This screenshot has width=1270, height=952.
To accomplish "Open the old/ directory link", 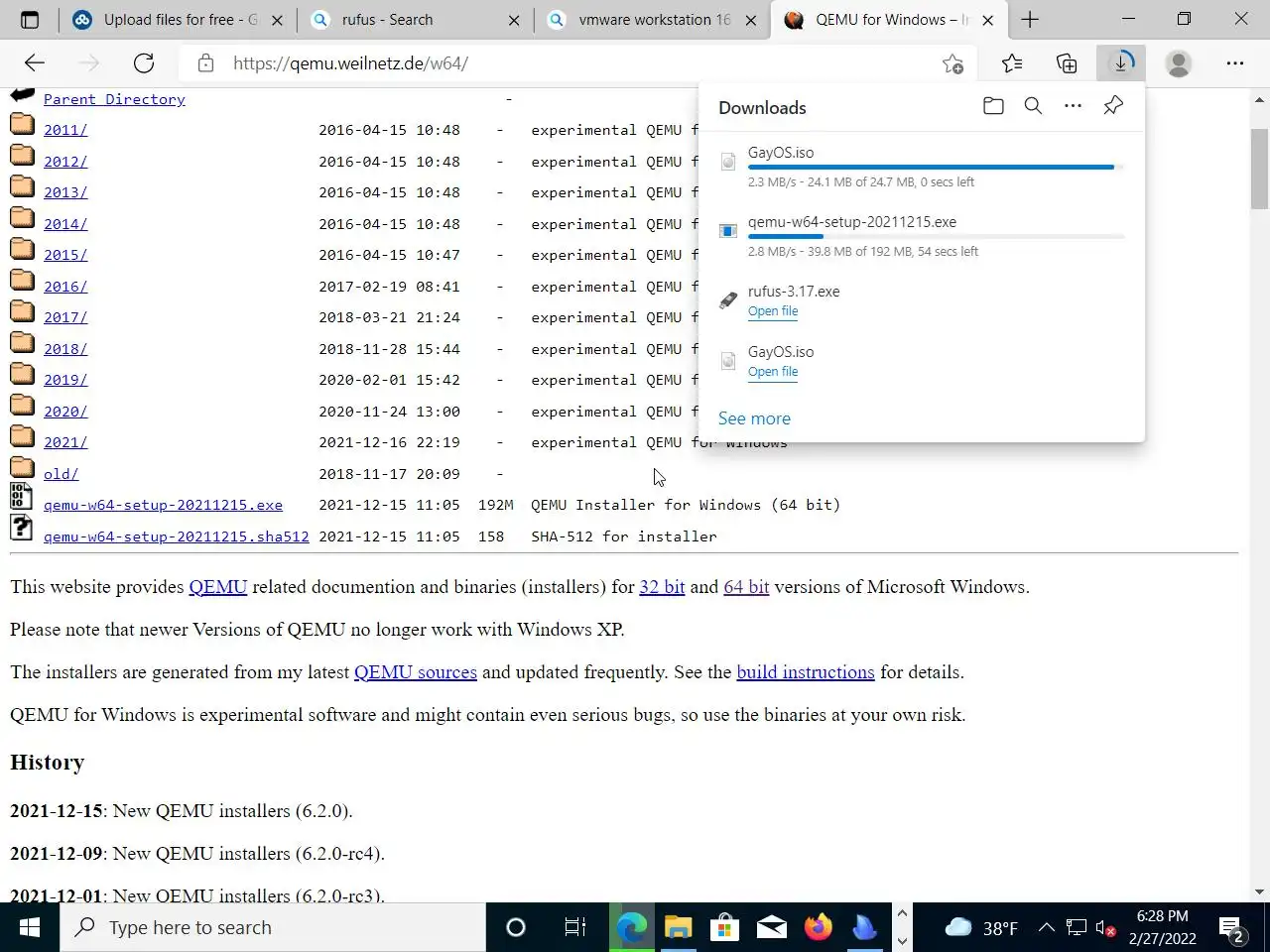I will 61,474.
